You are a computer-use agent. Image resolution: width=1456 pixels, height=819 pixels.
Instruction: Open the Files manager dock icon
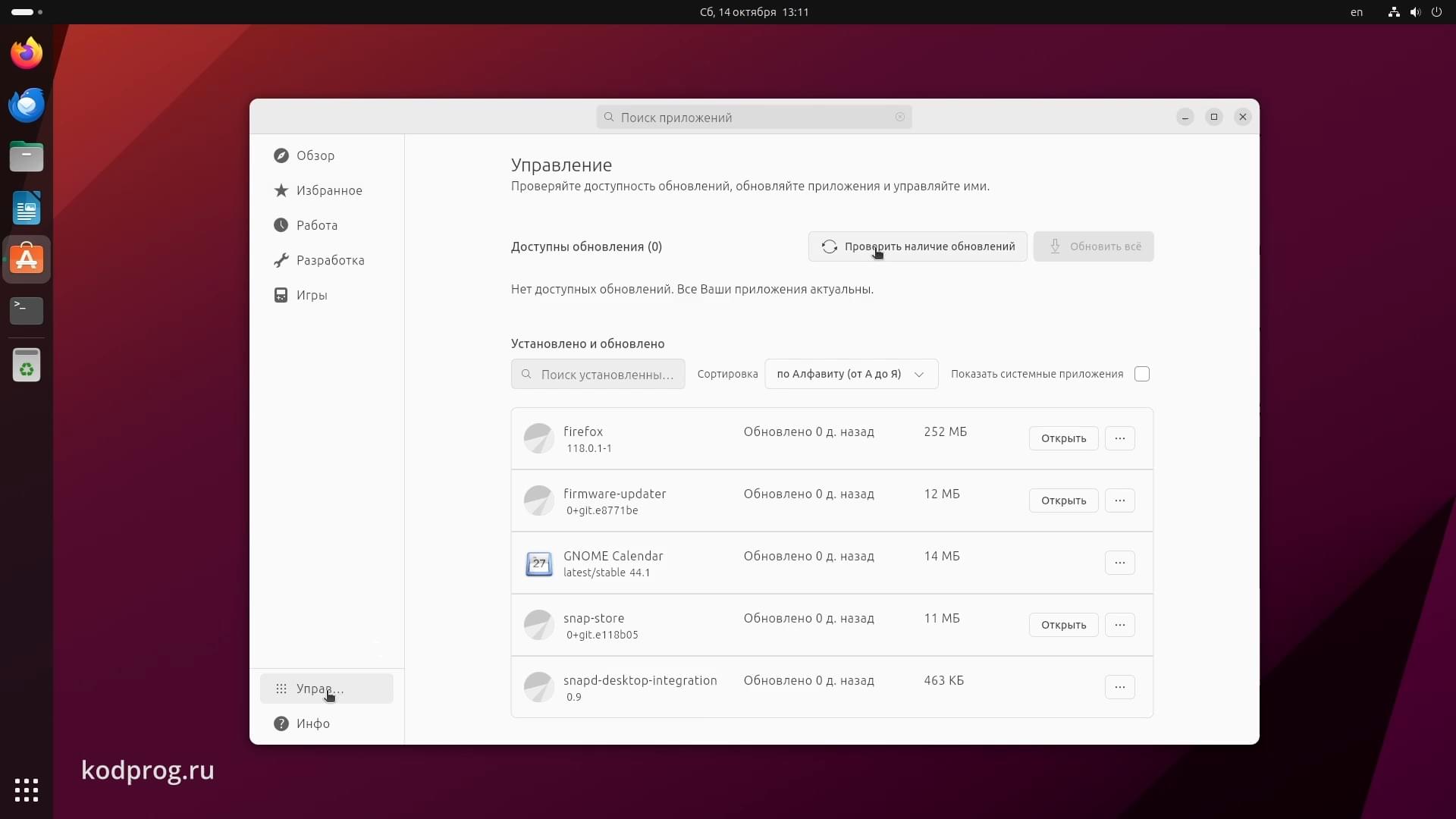click(x=27, y=156)
